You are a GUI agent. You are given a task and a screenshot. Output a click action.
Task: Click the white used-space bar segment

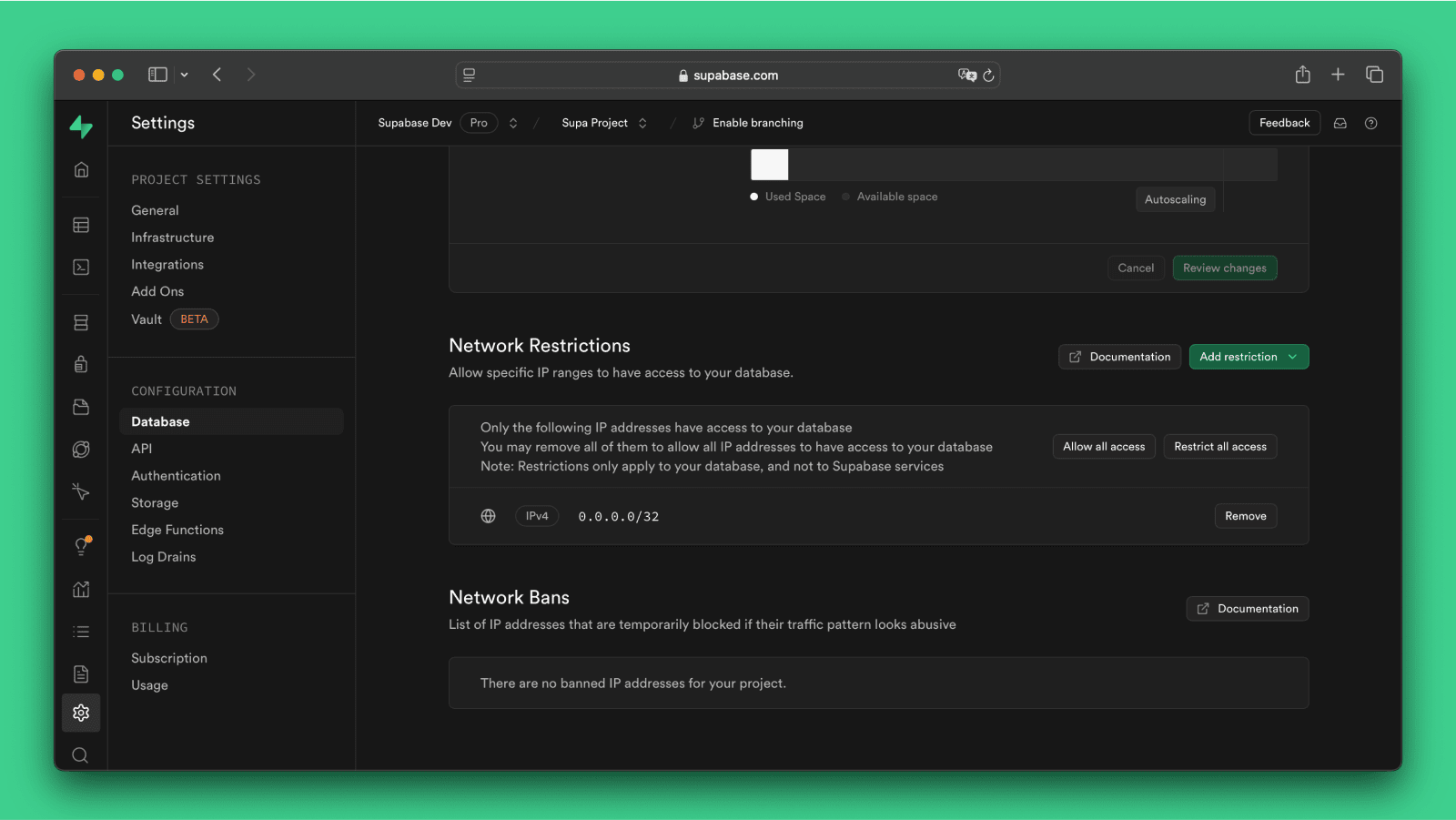tap(769, 165)
